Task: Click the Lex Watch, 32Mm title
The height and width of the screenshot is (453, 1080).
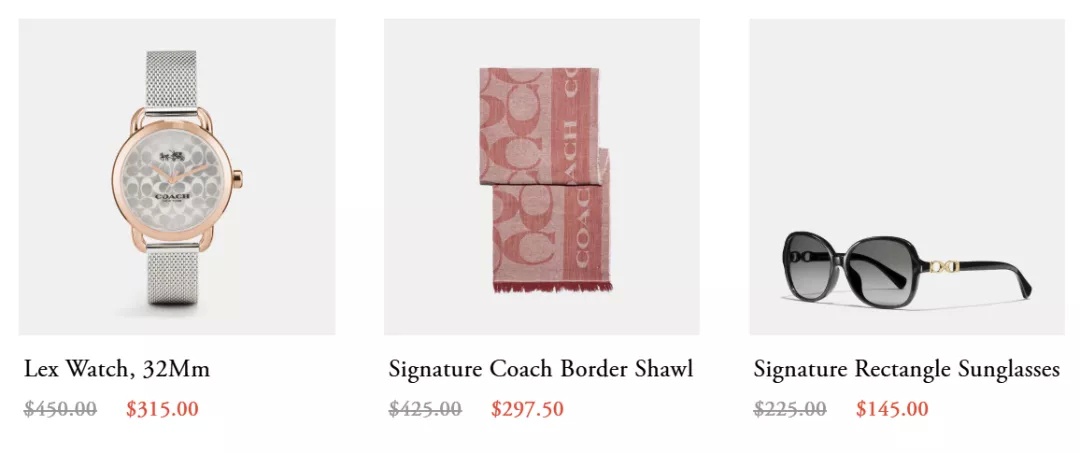Action: coord(116,370)
